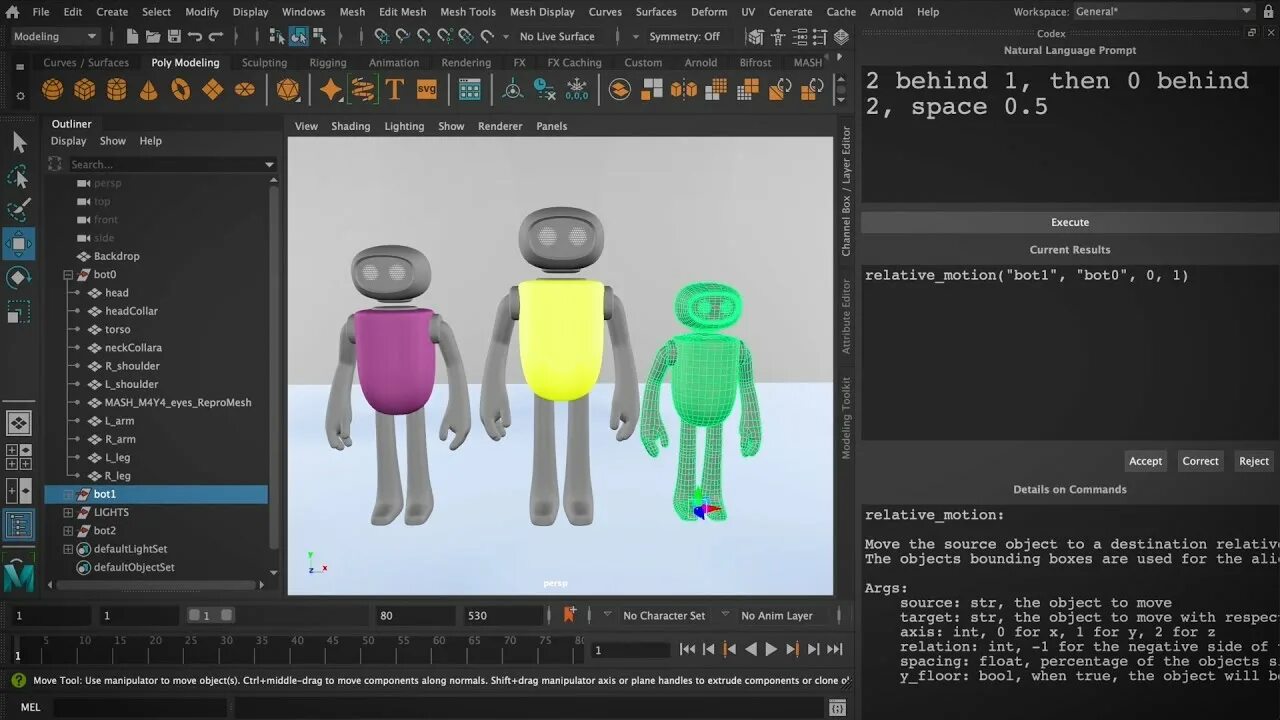Switch to the Sculpting shelf tab
This screenshot has width=1280, height=720.
(264, 62)
